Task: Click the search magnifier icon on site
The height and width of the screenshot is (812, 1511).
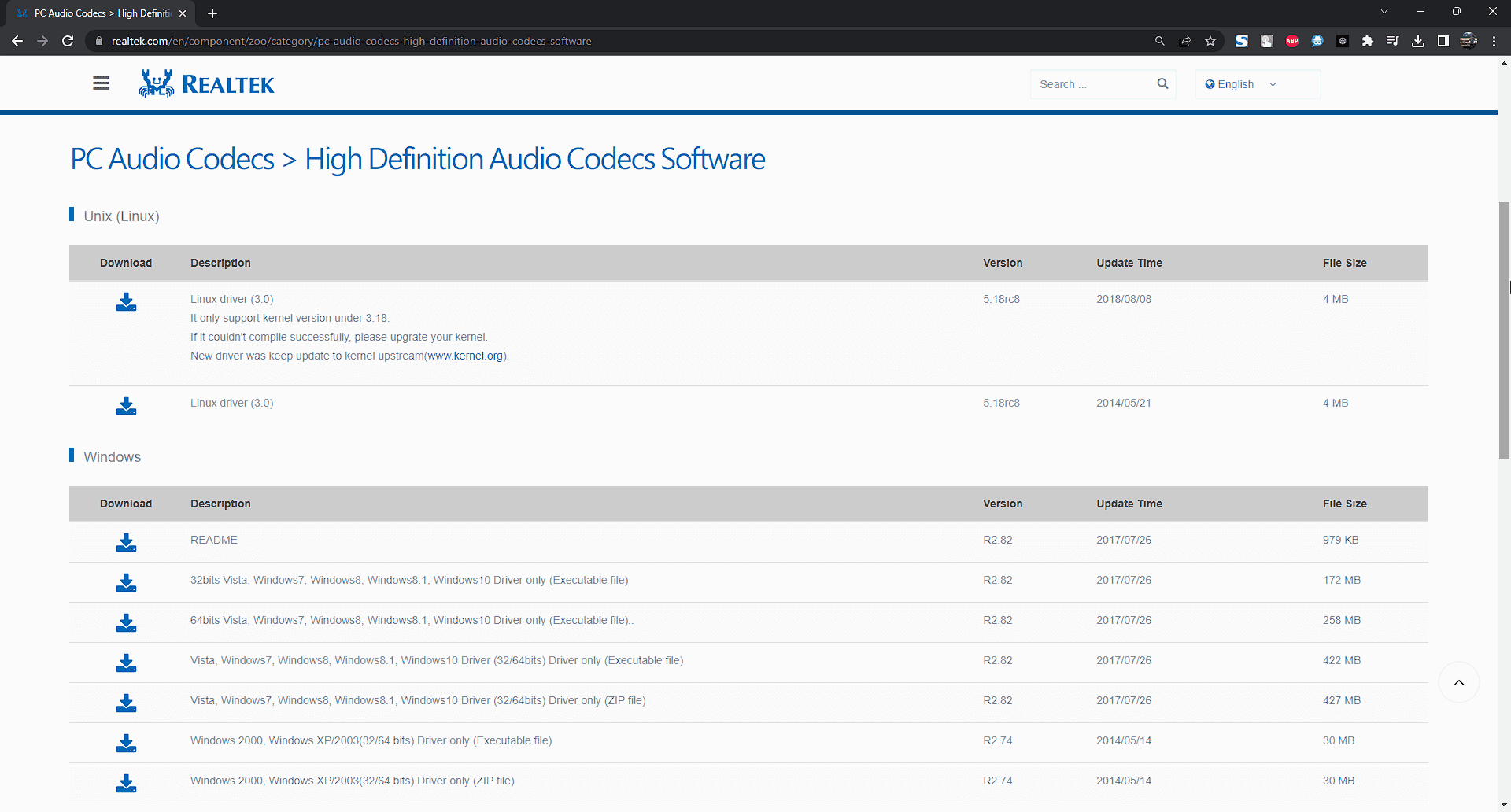Action: pyautogui.click(x=1162, y=83)
